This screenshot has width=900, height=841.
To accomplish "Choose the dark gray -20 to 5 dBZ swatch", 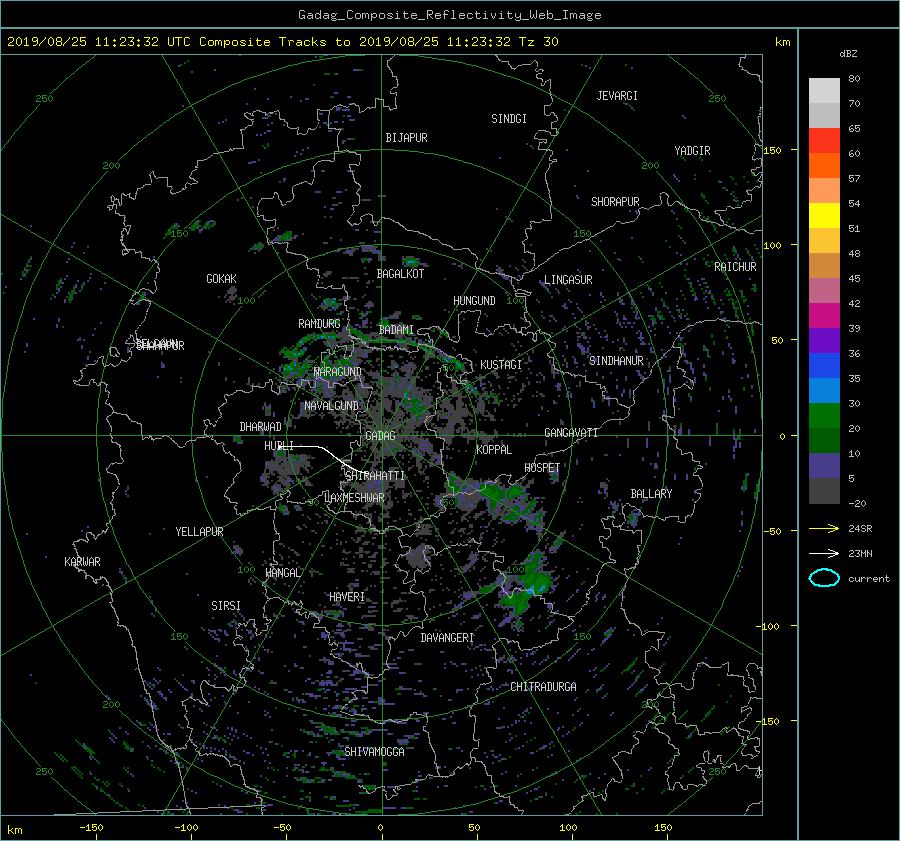I will pos(824,491).
